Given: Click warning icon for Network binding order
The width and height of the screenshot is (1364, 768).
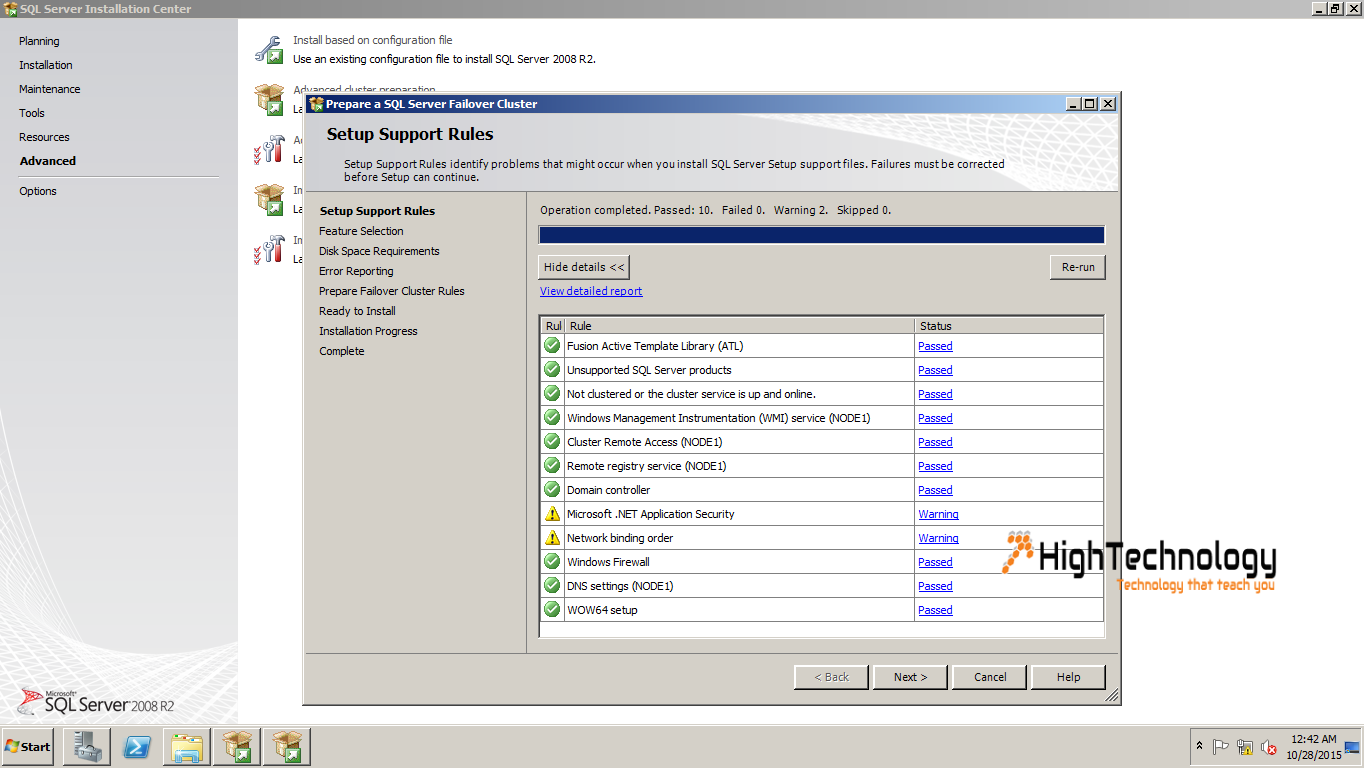Looking at the screenshot, I should click(552, 538).
